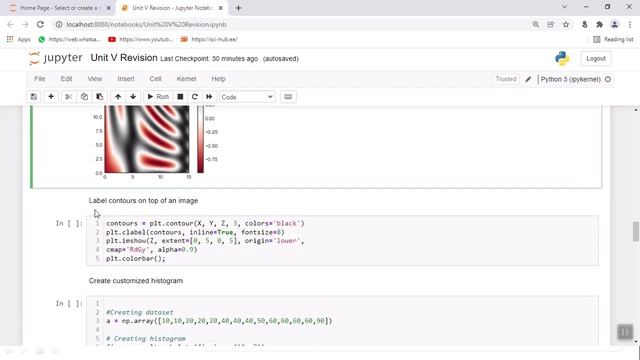Close the Home Page browser tab
Image resolution: width=640 pixels, height=360 pixels.
click(x=109, y=8)
